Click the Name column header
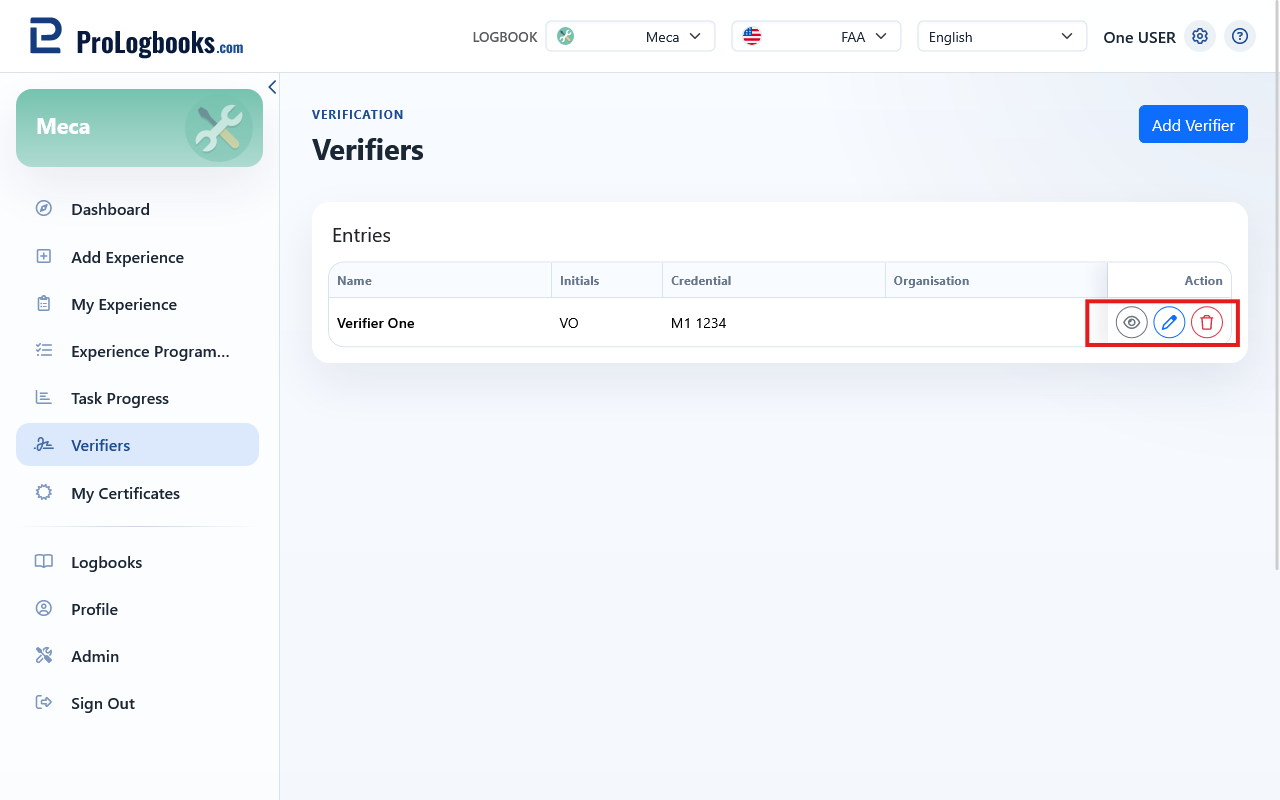The width and height of the screenshot is (1280, 800). click(x=440, y=280)
